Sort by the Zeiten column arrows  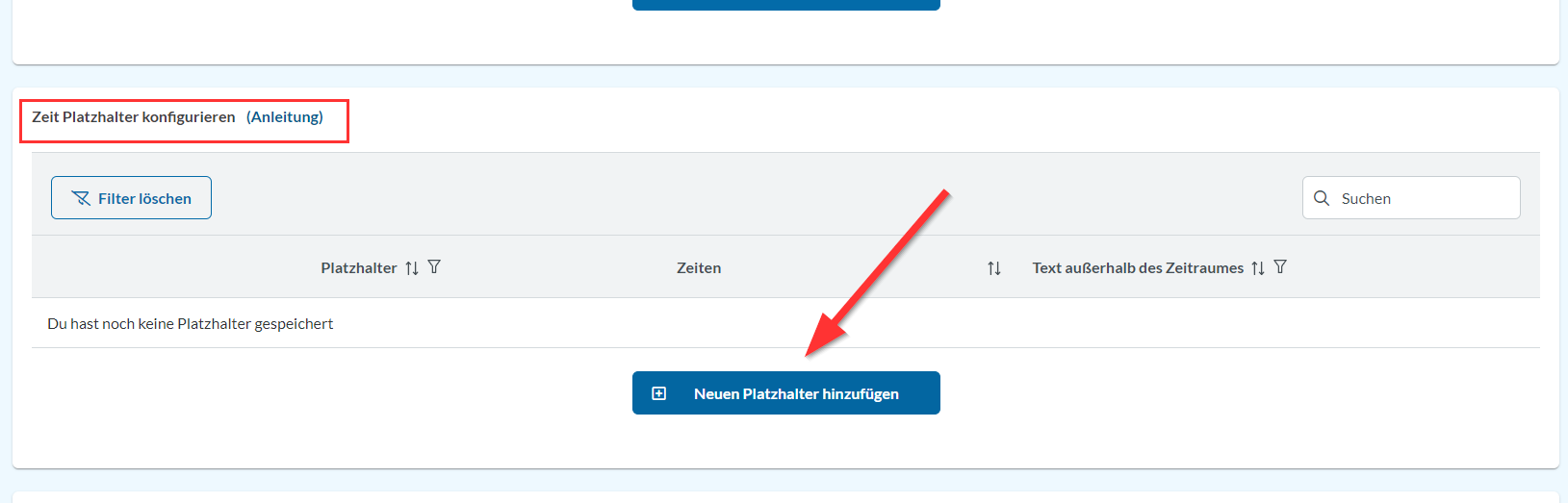(994, 268)
